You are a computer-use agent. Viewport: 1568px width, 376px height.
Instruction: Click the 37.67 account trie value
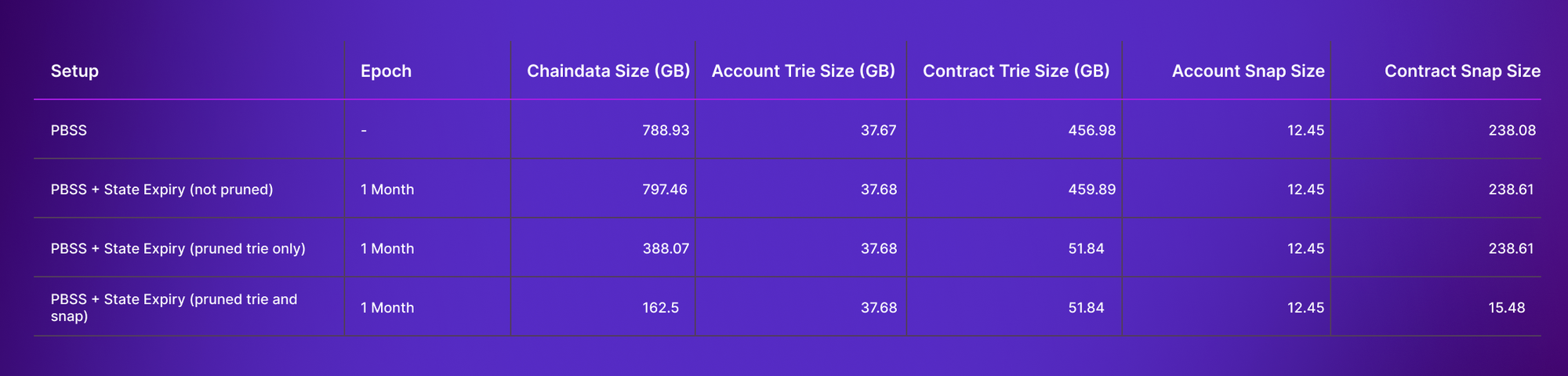pos(878,130)
